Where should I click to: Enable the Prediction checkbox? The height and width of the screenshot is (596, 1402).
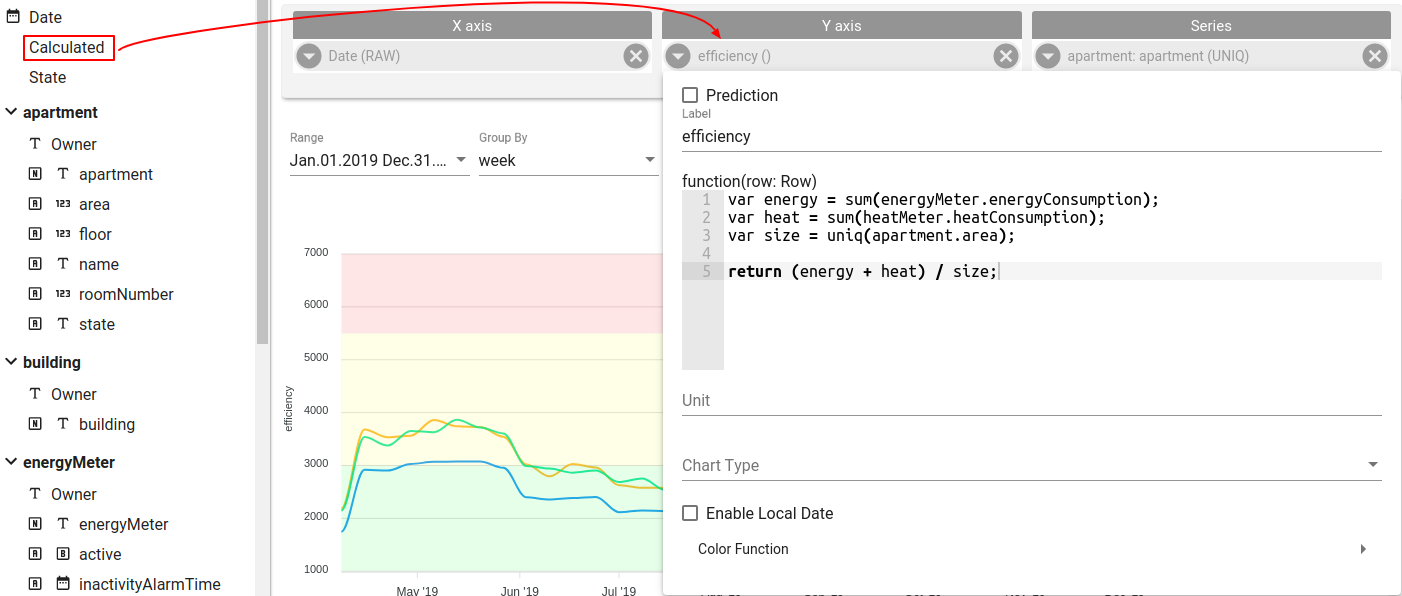690,95
